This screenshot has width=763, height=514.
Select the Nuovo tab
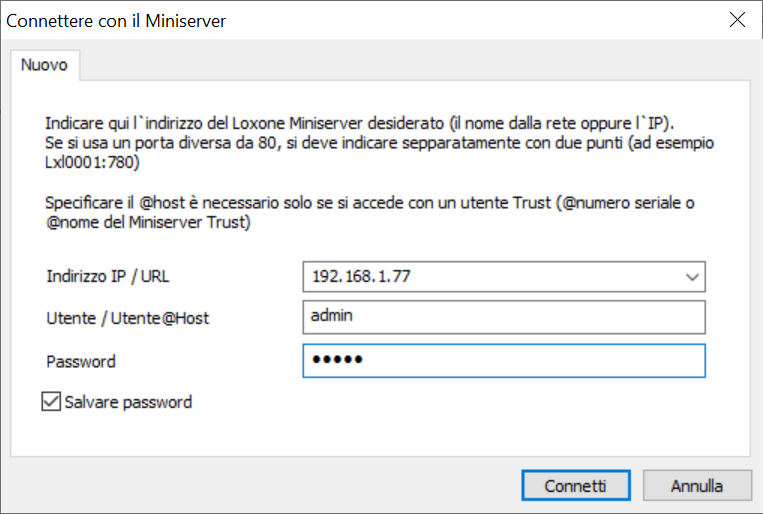point(45,65)
